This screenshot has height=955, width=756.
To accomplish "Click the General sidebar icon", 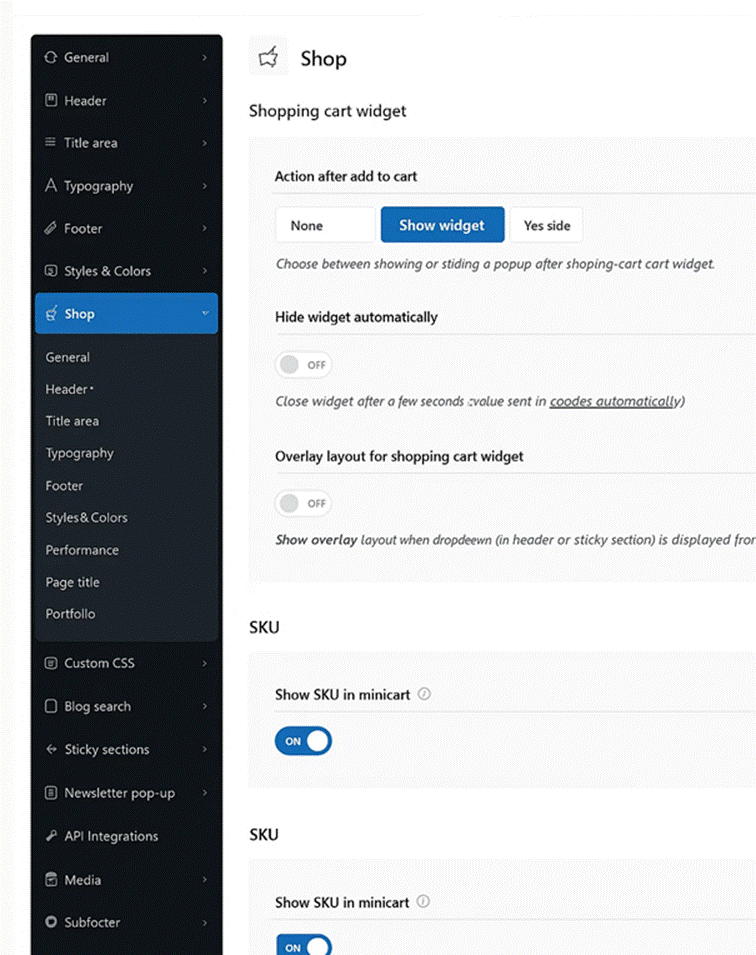I will (51, 58).
